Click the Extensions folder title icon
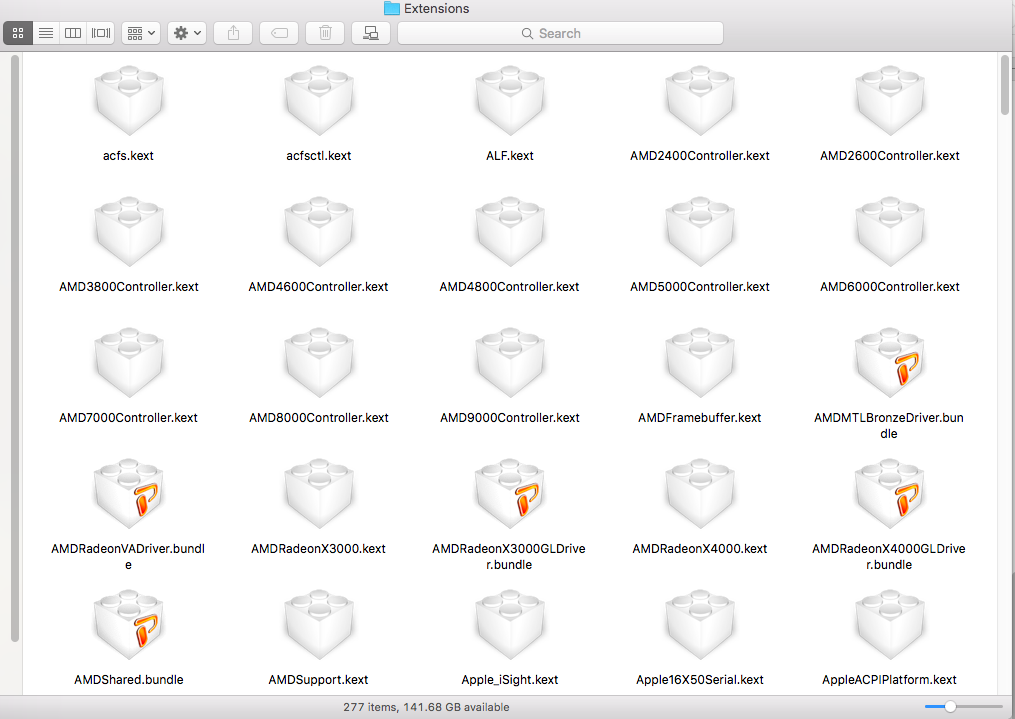 (392, 8)
